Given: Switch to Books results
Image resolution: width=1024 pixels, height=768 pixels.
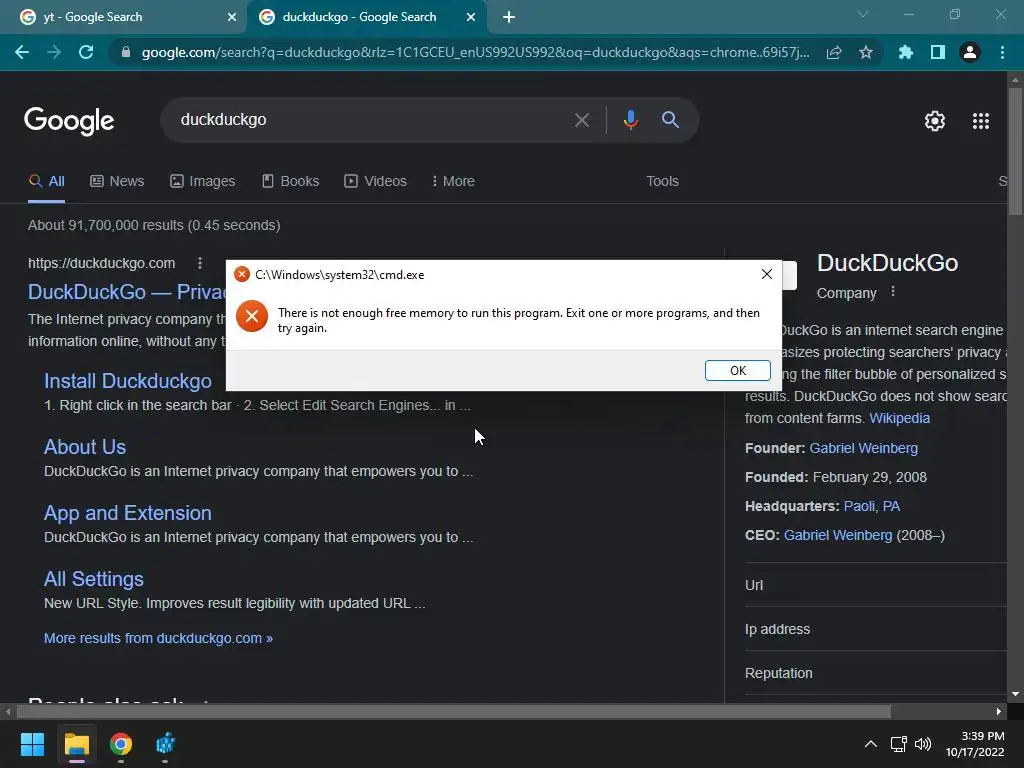Looking at the screenshot, I should point(291,182).
